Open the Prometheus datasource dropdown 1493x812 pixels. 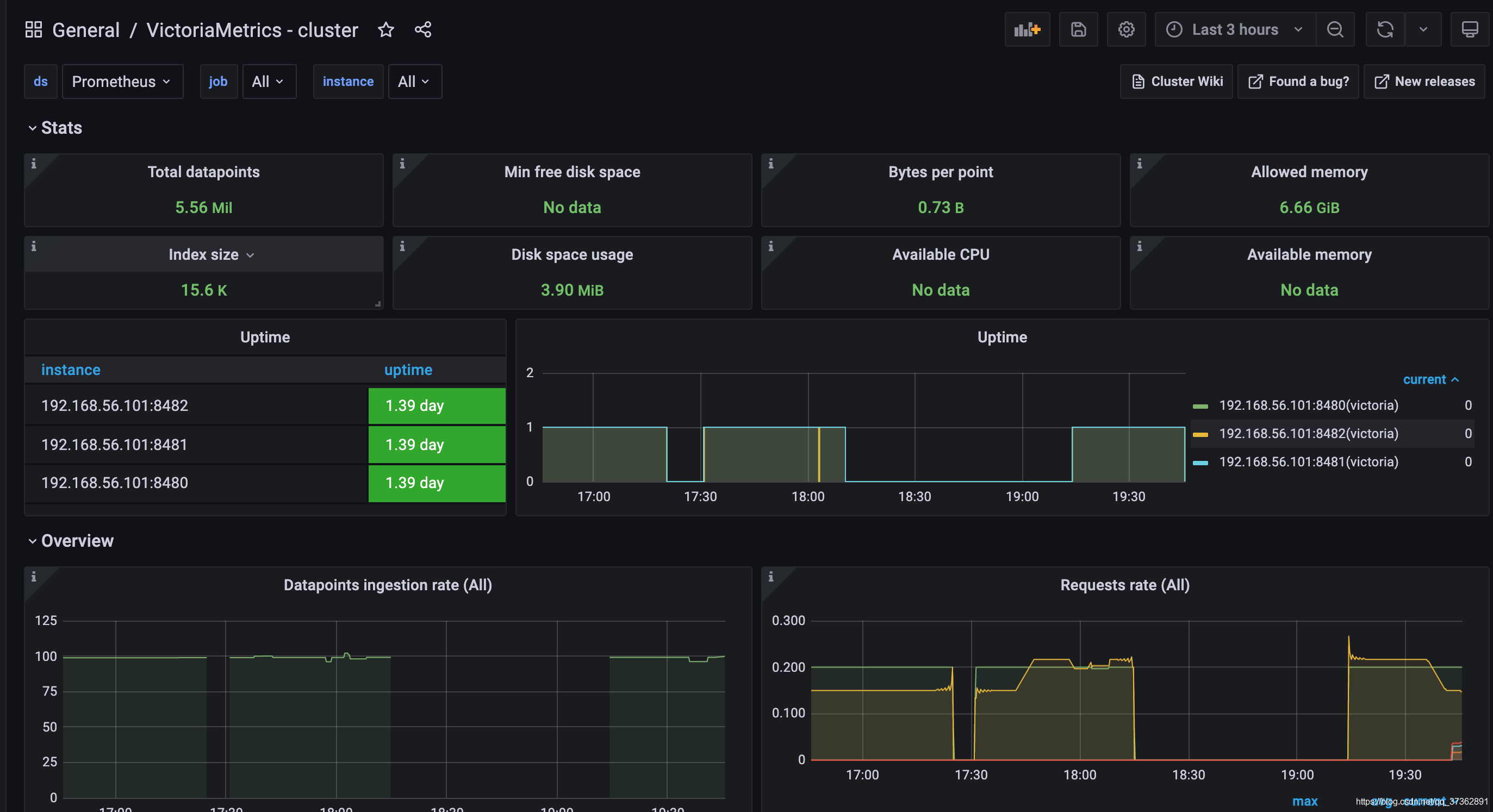point(122,82)
